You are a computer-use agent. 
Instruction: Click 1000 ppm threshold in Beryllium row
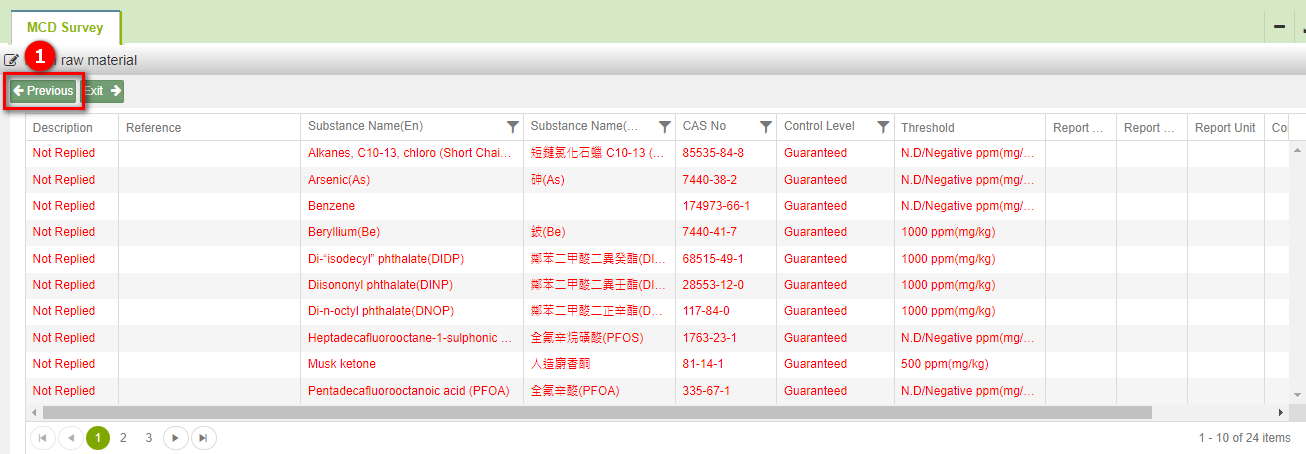coord(948,232)
